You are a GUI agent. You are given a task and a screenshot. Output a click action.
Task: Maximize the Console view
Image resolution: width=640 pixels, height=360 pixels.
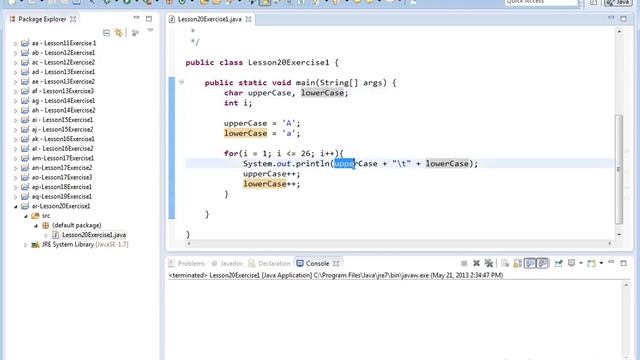(x=623, y=264)
